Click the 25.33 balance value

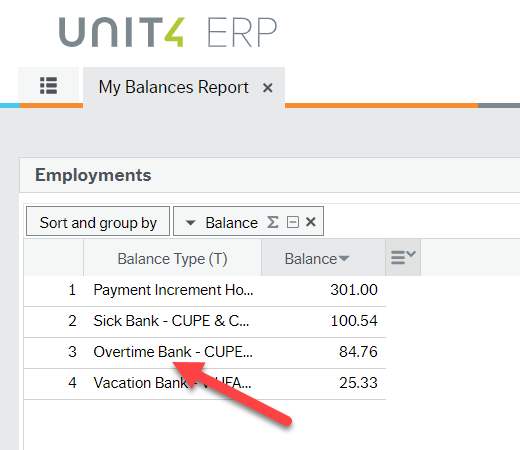click(x=358, y=383)
